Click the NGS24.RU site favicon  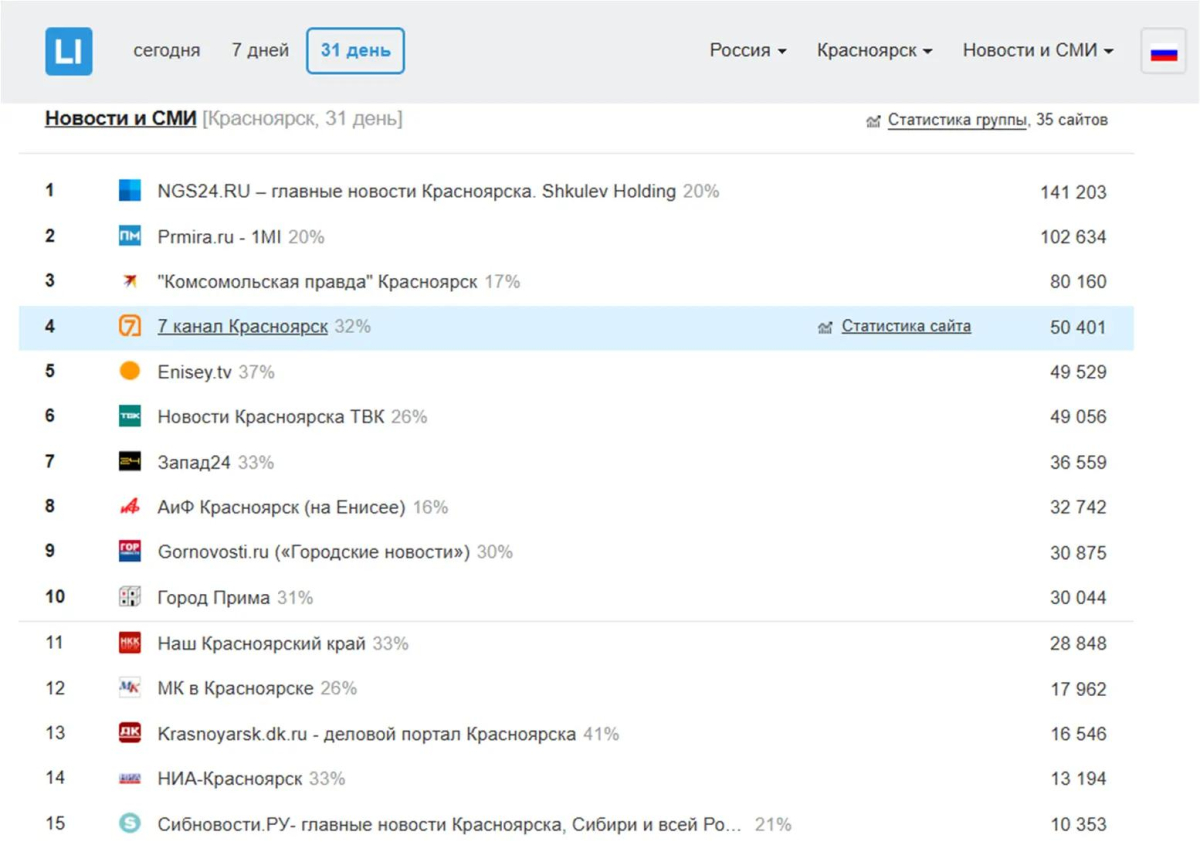click(130, 191)
